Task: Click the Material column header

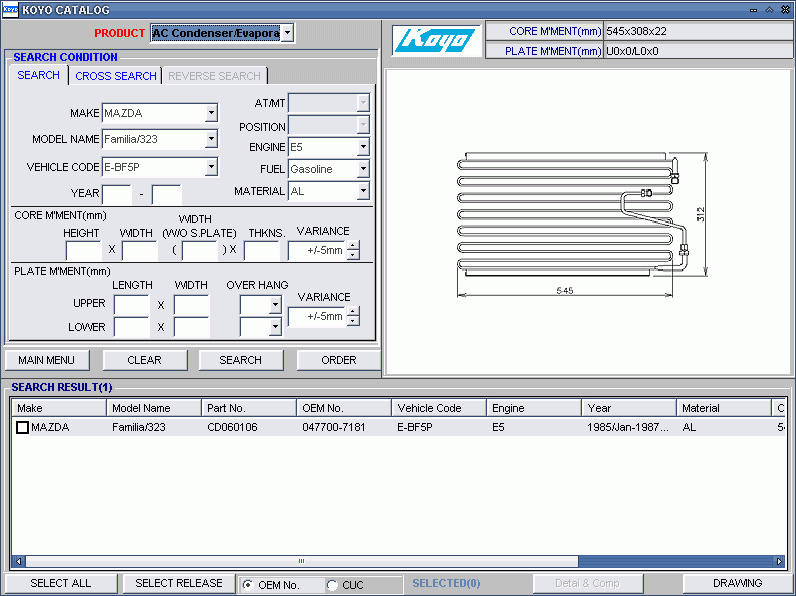Action: (724, 408)
